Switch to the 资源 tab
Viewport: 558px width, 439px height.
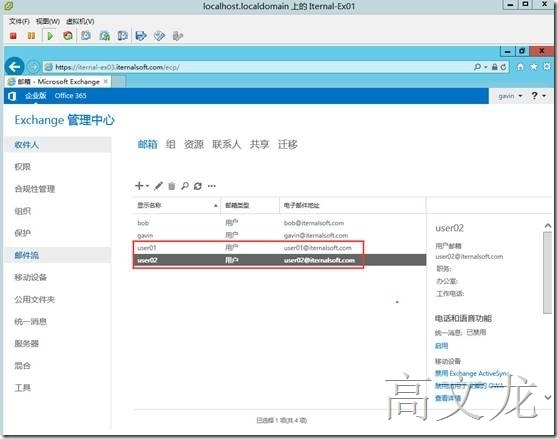194,144
